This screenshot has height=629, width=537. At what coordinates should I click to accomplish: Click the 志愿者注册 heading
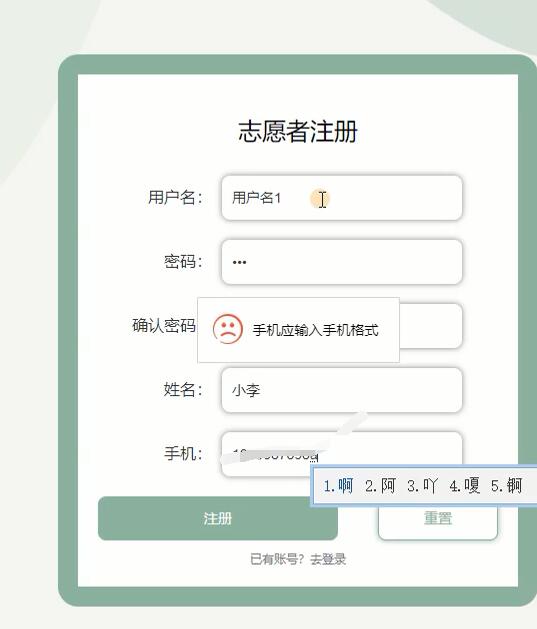(298, 131)
